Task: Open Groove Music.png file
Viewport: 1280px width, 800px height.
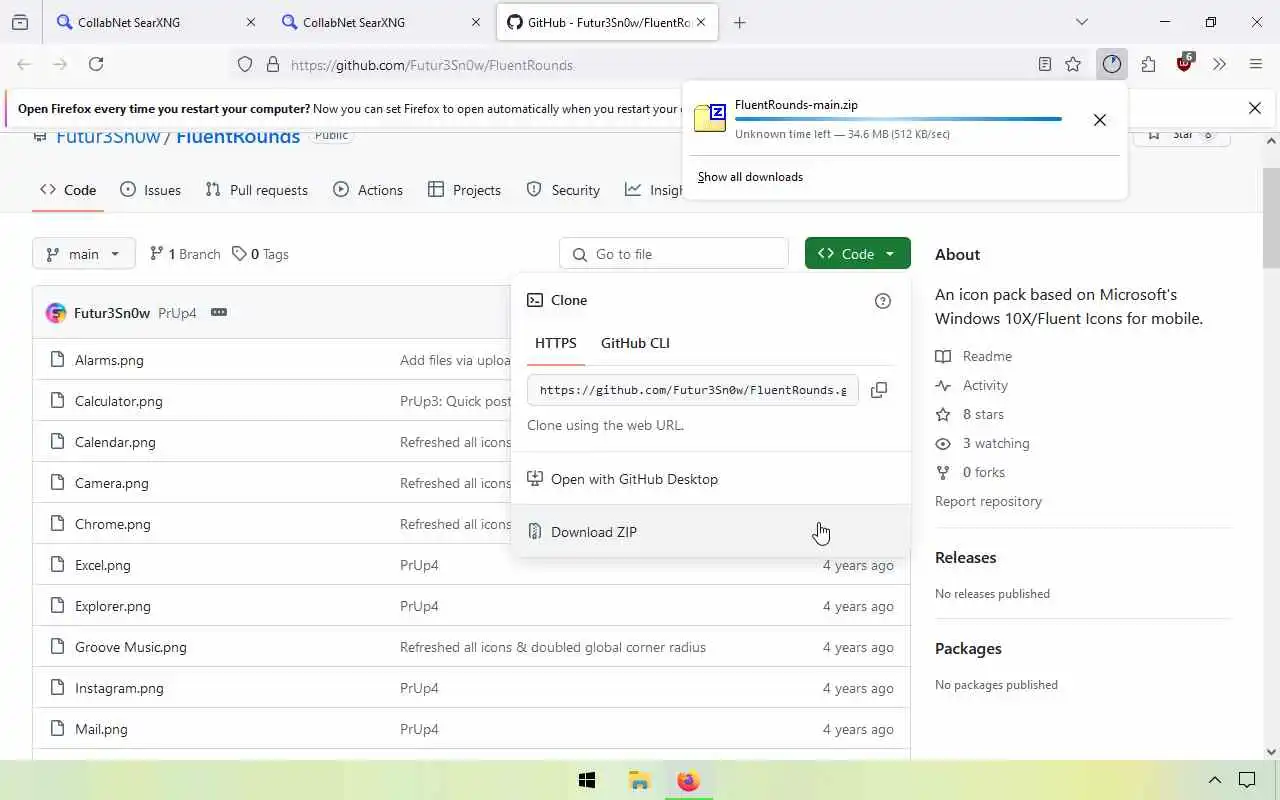Action: 131,647
